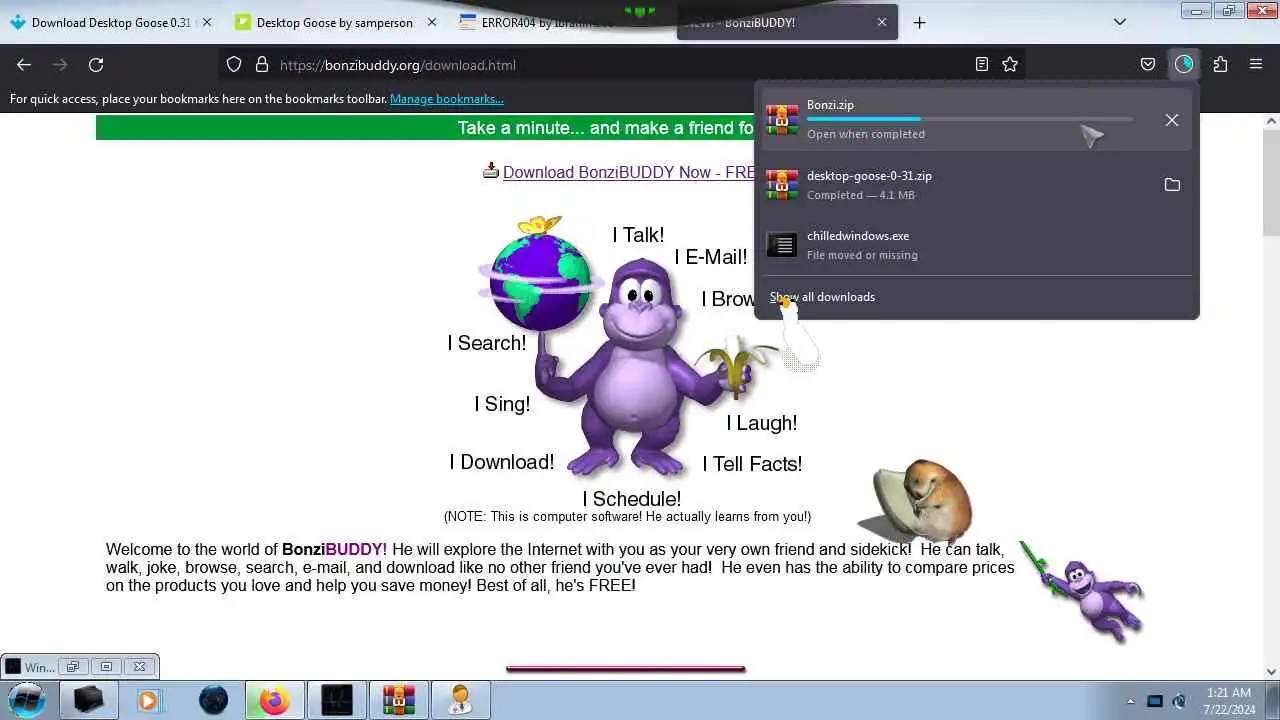Viewport: 1280px width, 720px height.
Task: Show desktop-goose-0-31.zip in its folder
Action: [1172, 185]
